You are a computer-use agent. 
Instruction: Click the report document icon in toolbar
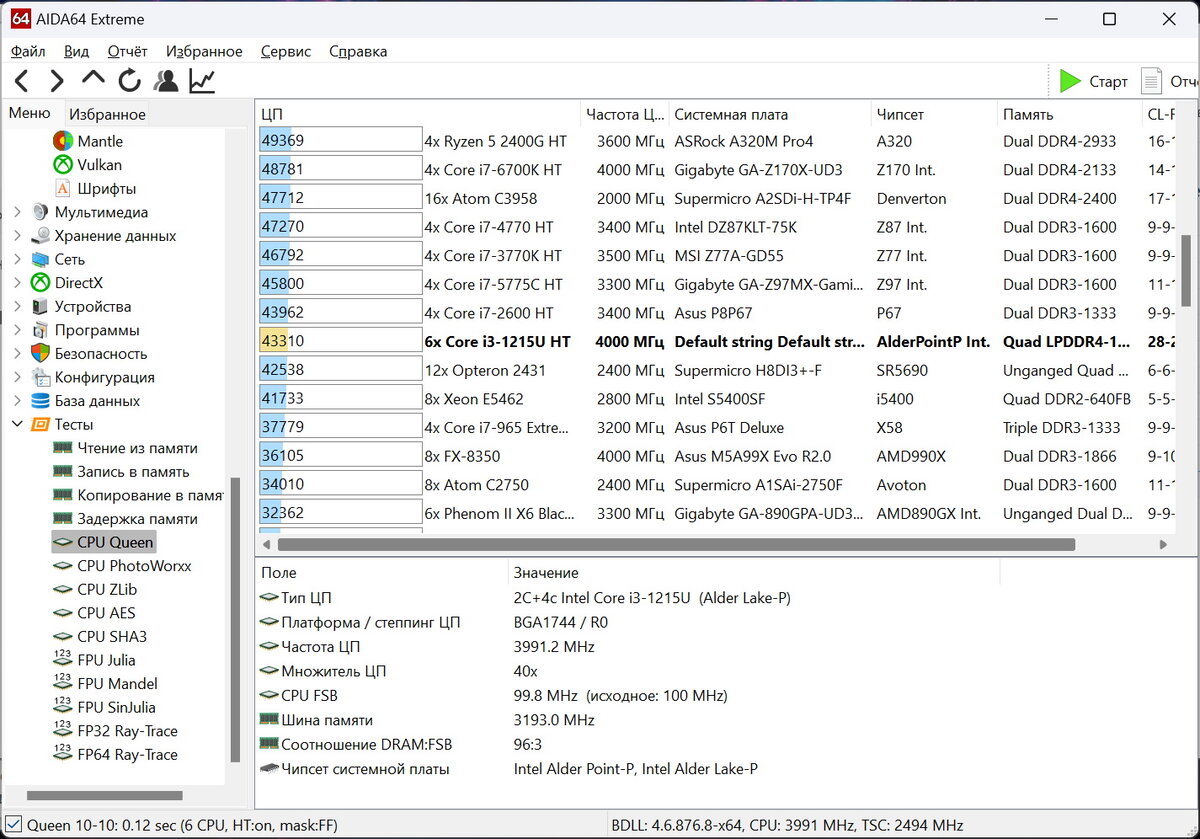pos(1152,81)
